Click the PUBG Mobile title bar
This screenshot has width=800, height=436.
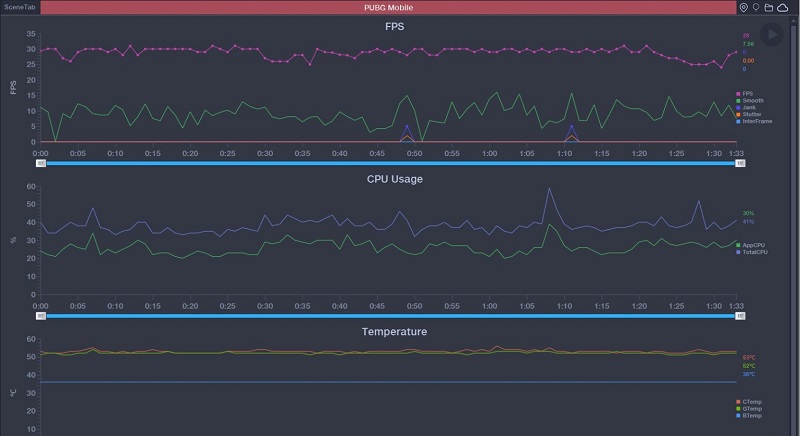tap(389, 8)
